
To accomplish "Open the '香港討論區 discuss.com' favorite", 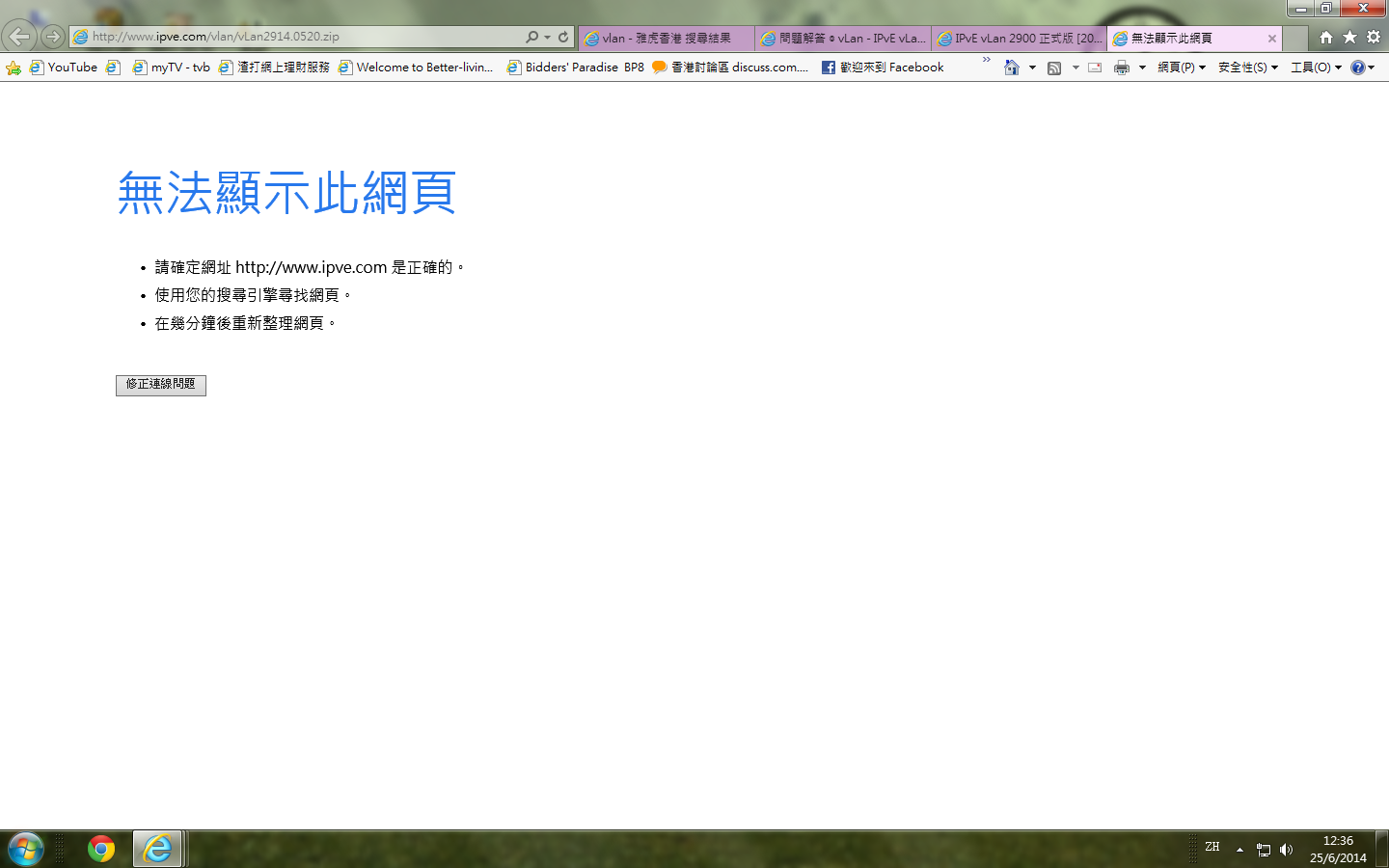I will tap(730, 68).
